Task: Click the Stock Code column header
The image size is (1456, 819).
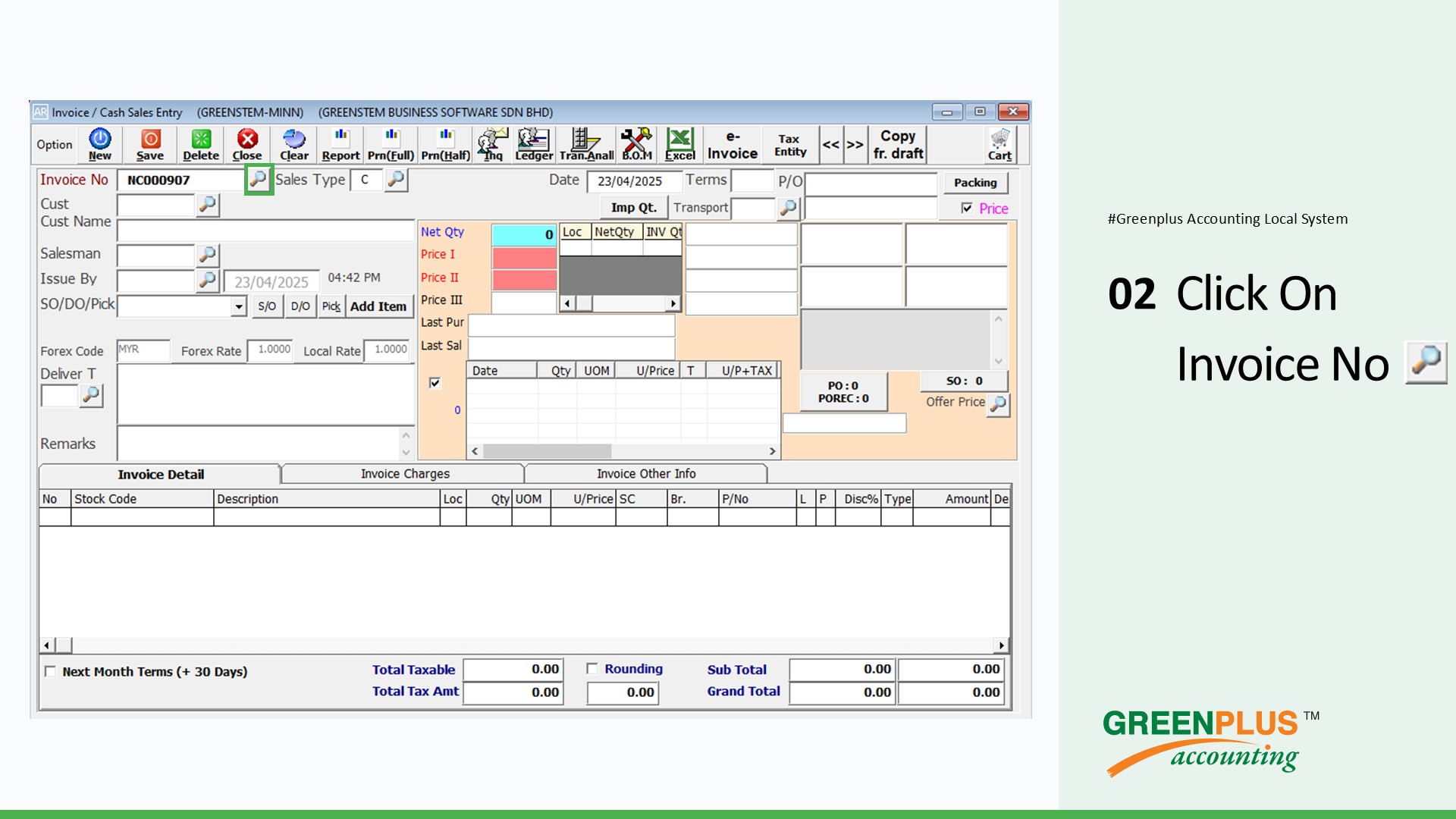Action: [x=142, y=499]
